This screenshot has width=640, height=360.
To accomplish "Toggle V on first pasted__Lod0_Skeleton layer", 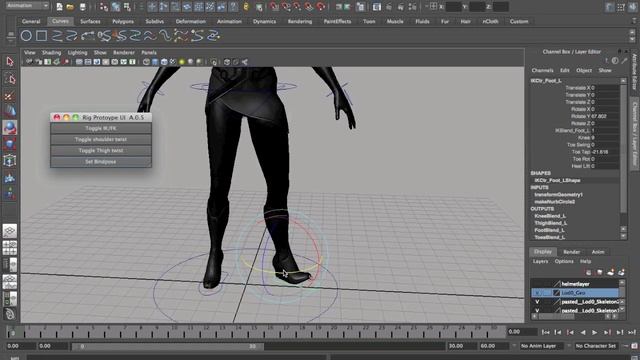I will point(537,302).
